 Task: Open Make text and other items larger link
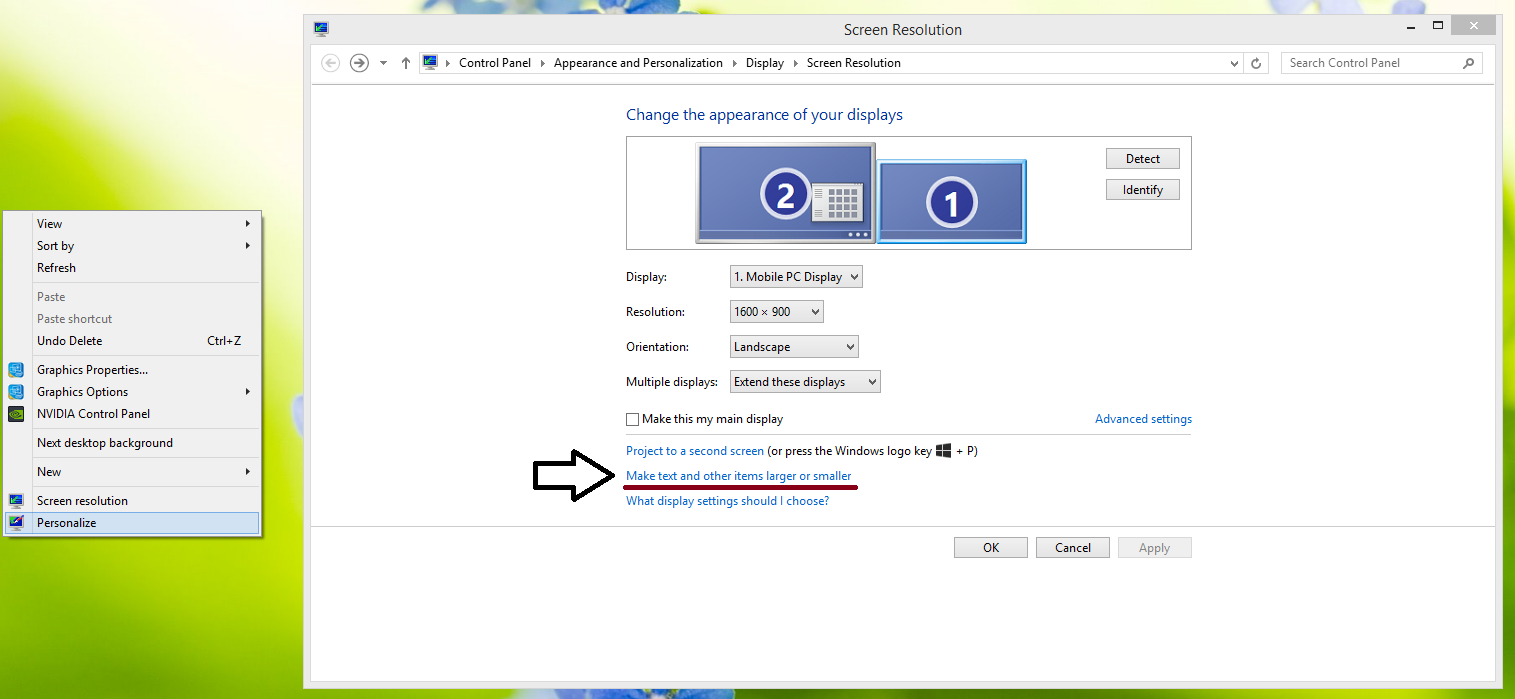click(x=739, y=476)
